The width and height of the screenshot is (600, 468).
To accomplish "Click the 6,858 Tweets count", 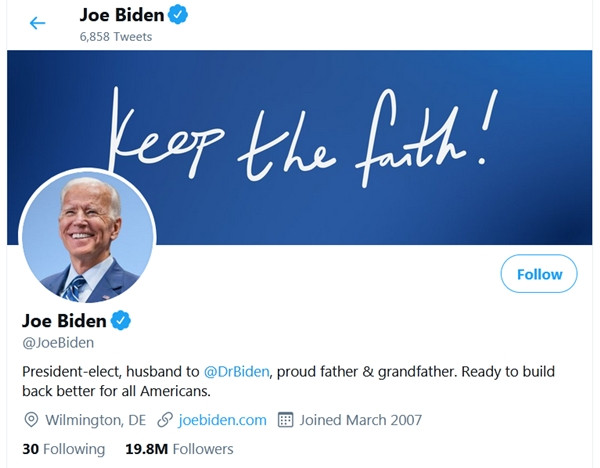I will click(116, 36).
